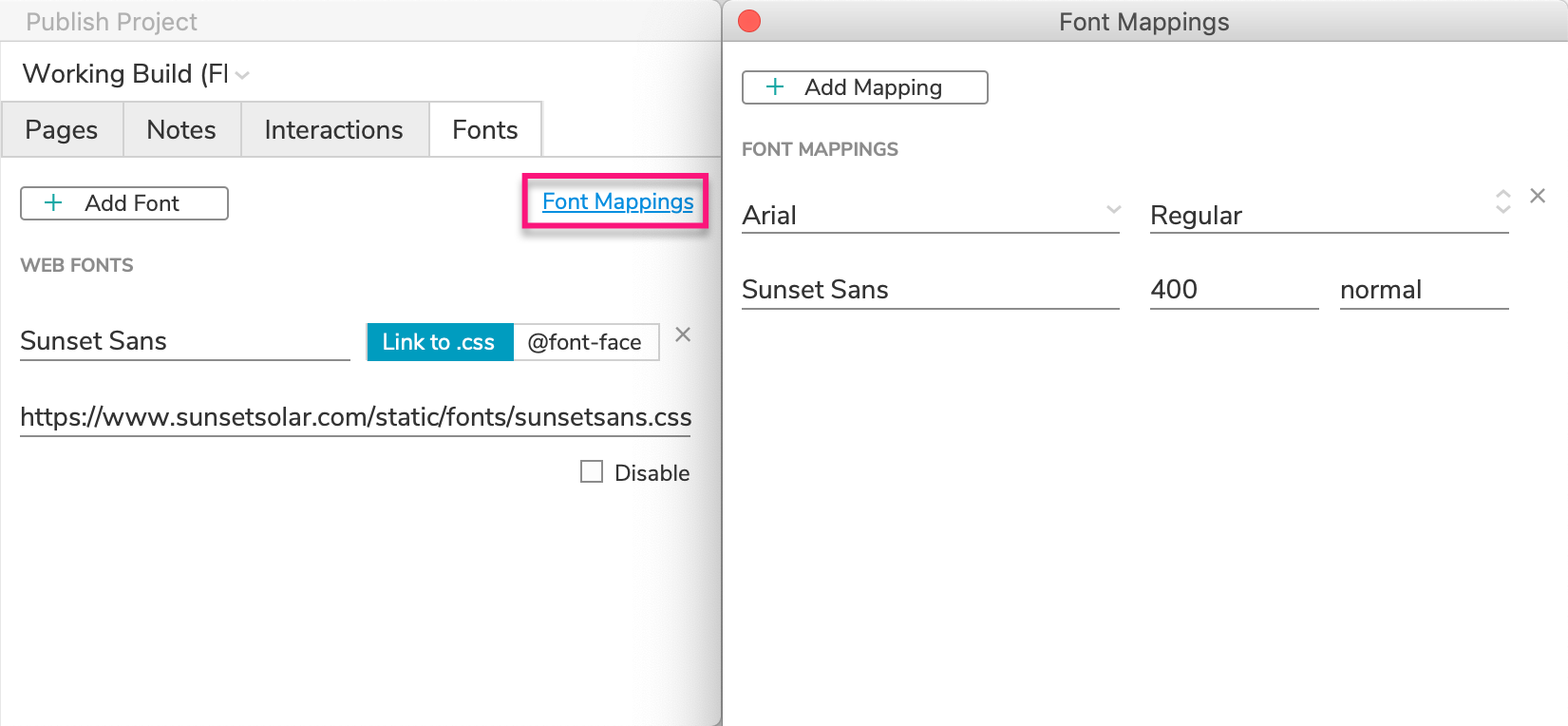Switch to the Notes tab
This screenshot has height=726, width=1568.
pyautogui.click(x=181, y=130)
